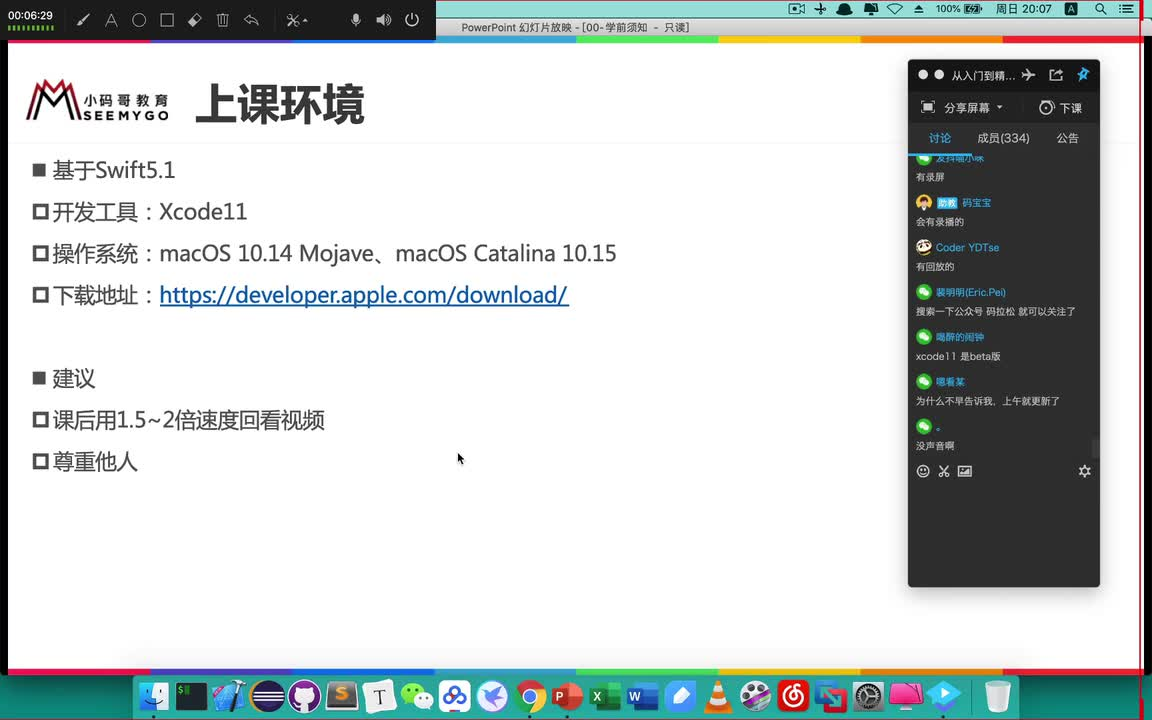1152x720 pixels.
Task: Click the microphone icon in the toolbar
Action: [x=356, y=20]
